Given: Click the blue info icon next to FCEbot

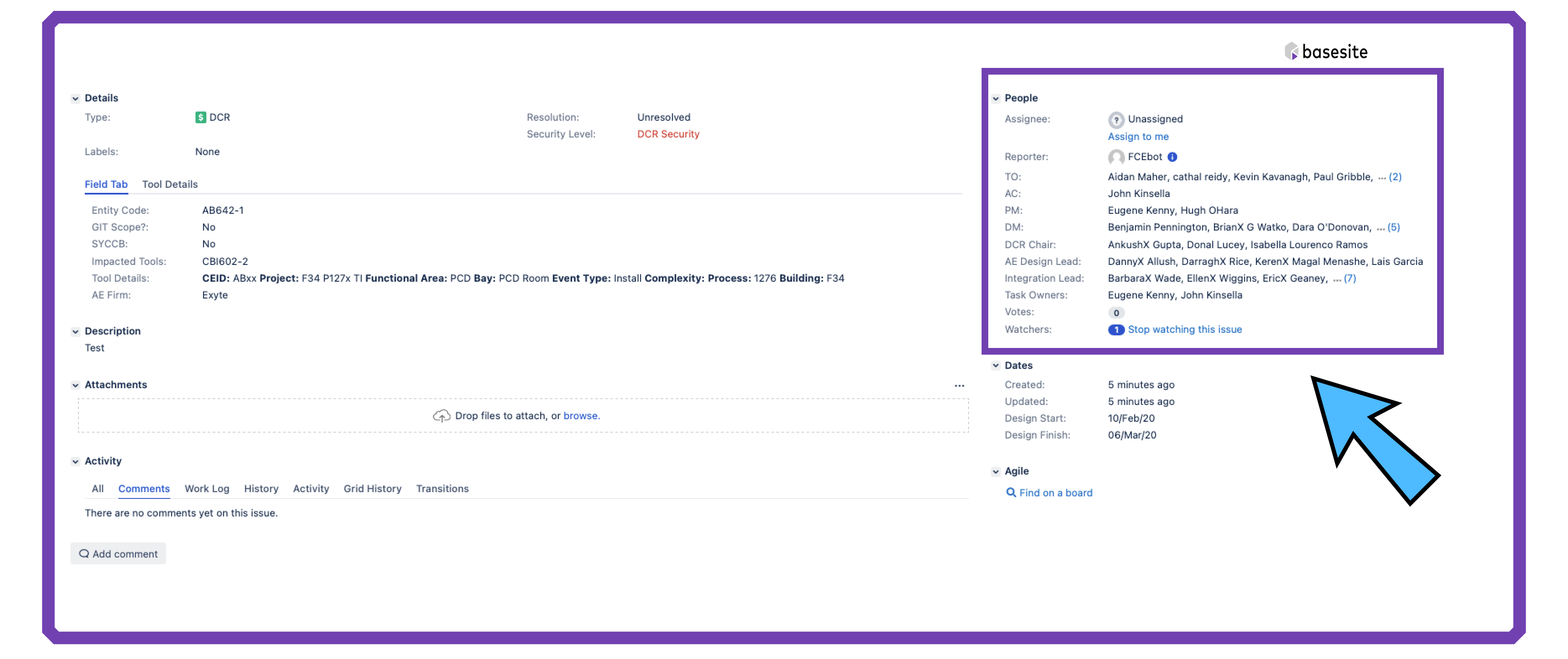Looking at the screenshot, I should 1172,157.
